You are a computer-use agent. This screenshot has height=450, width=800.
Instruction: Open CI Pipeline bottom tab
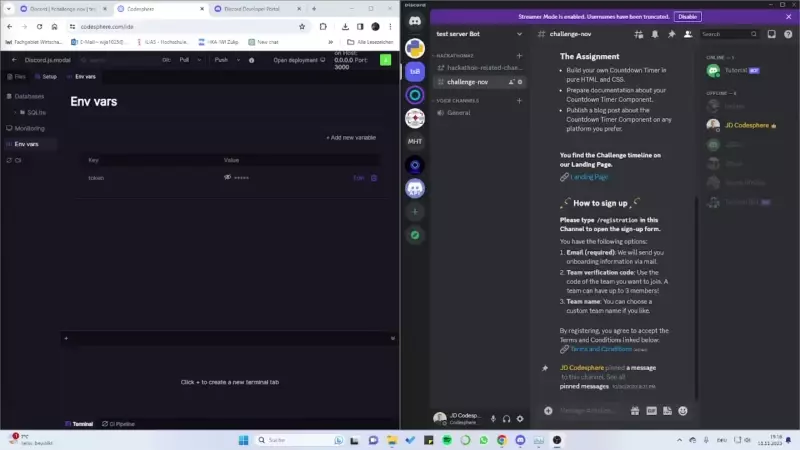point(118,424)
